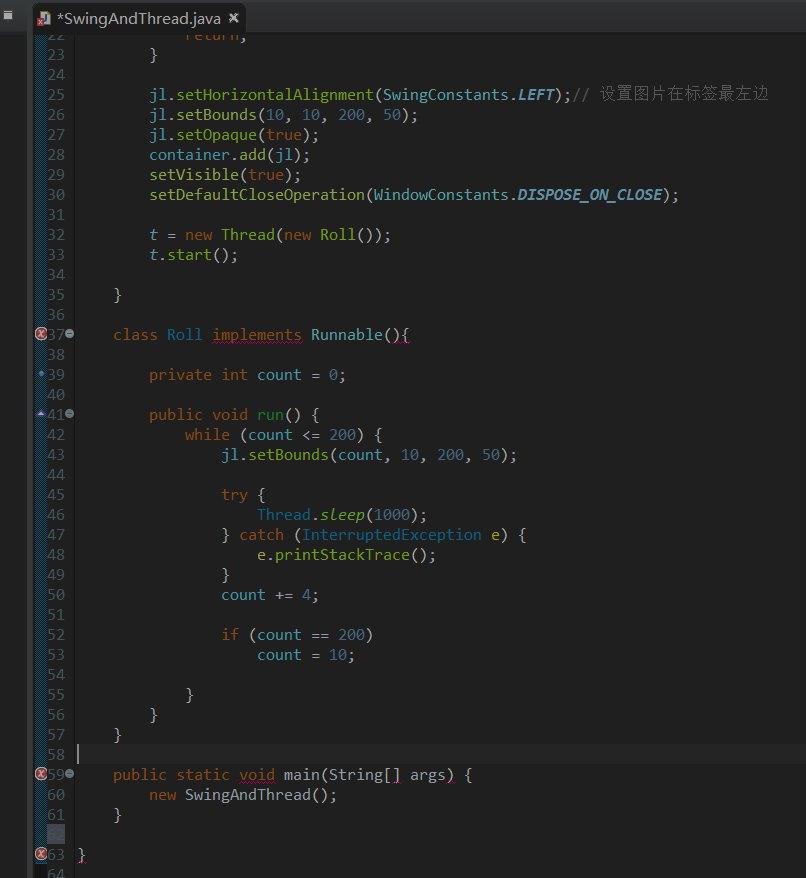Screen dimensions: 806x878
Task: Click 'setOpaque' on line 27
Action: (x=216, y=135)
